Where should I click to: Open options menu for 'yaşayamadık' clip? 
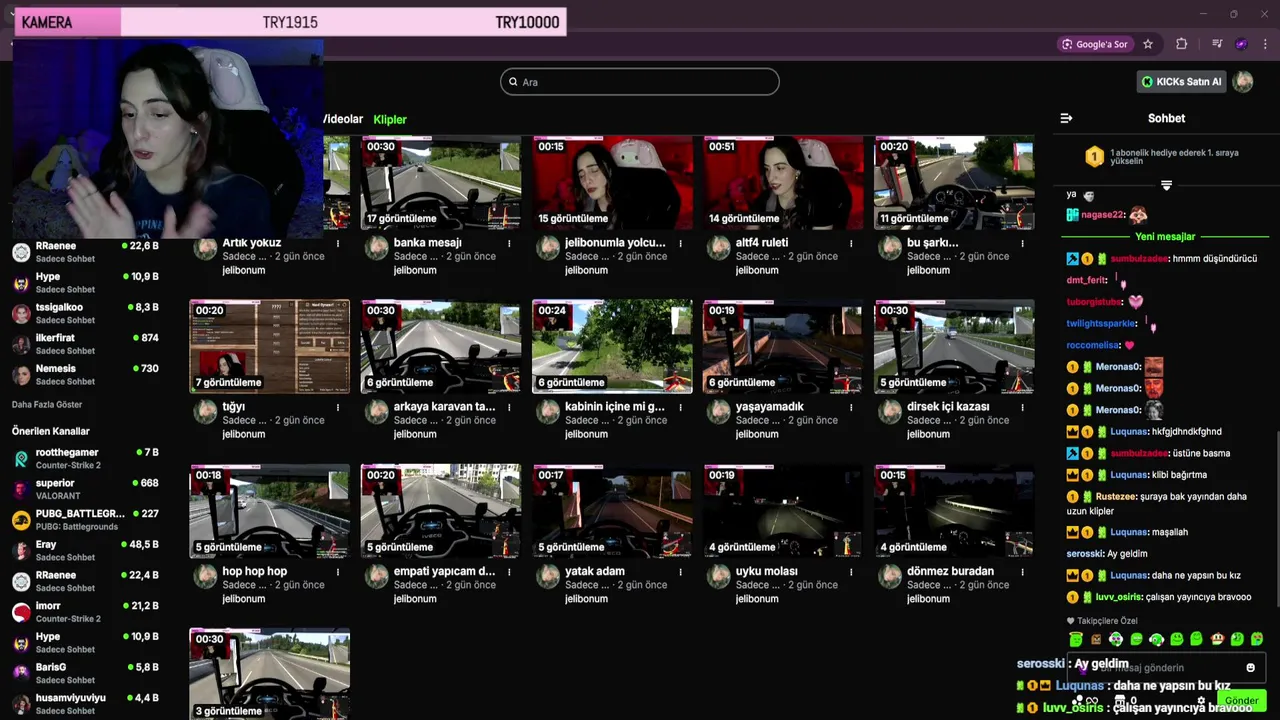[851, 407]
